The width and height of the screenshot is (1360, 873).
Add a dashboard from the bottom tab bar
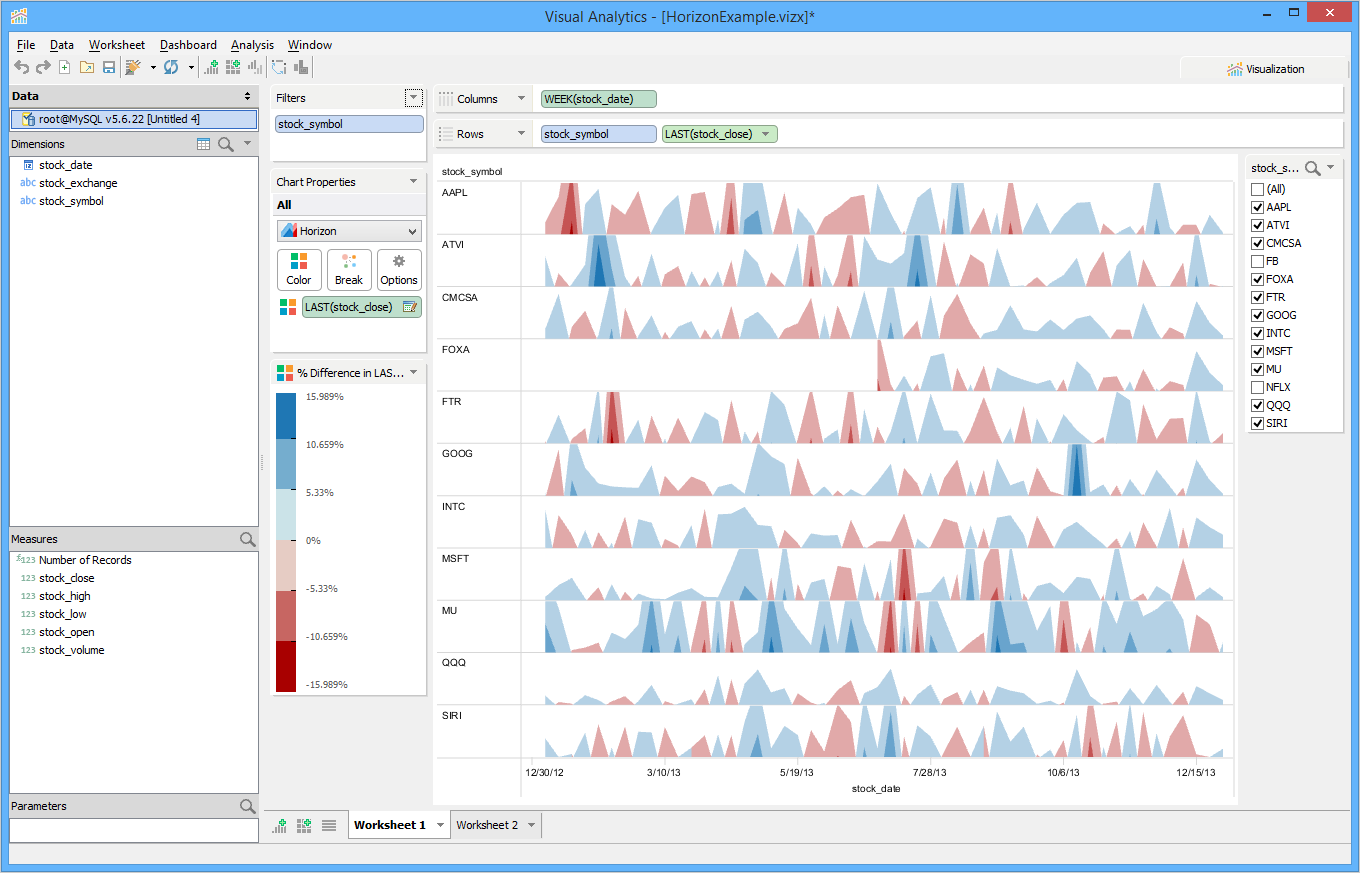point(304,825)
